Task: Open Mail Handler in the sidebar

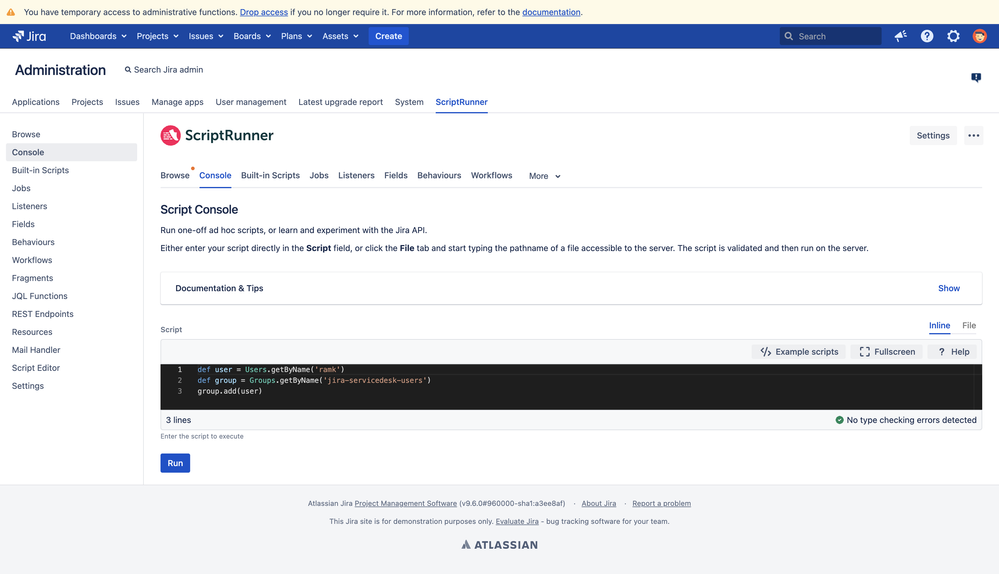Action: (x=71, y=350)
